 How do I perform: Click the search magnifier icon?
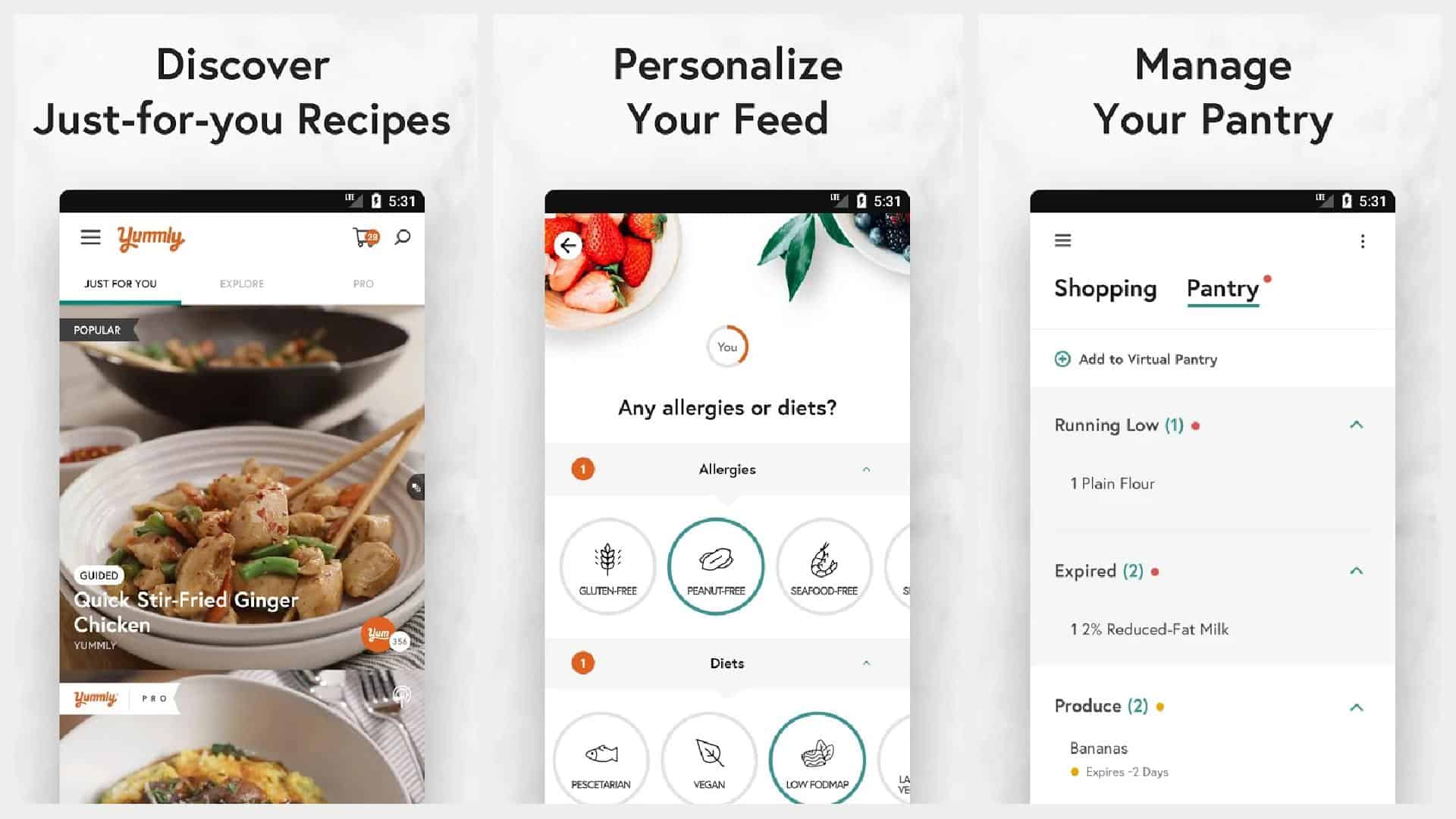(x=404, y=238)
